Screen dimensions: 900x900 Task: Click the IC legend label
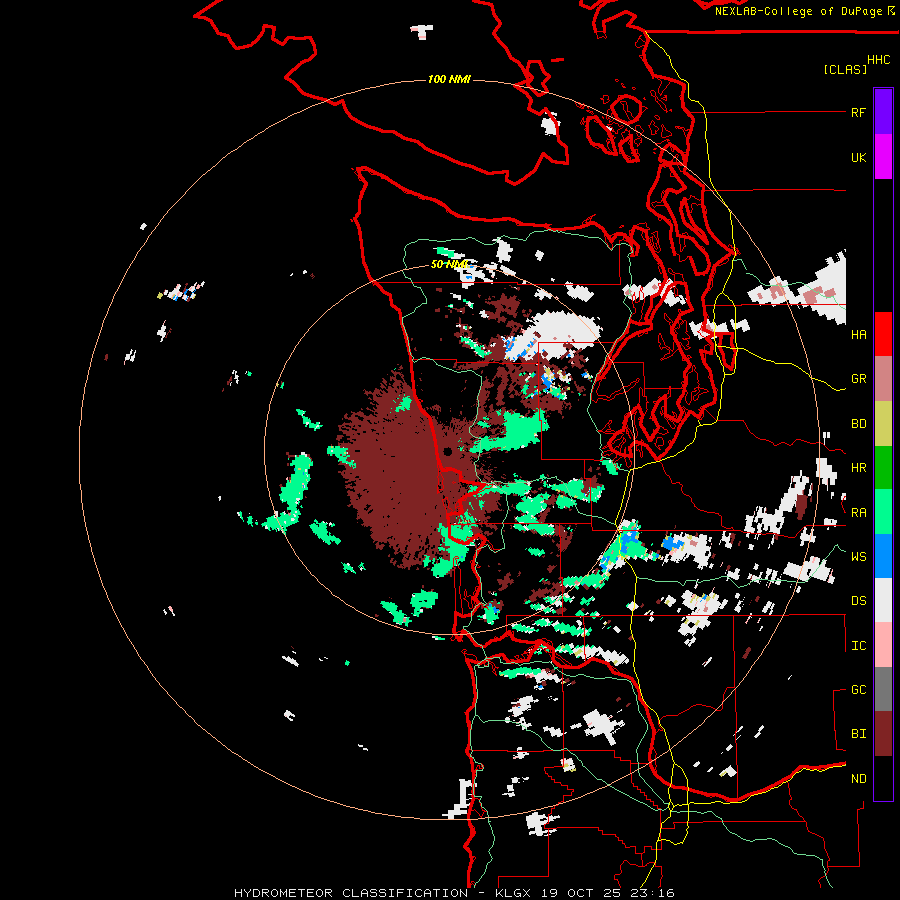(858, 646)
